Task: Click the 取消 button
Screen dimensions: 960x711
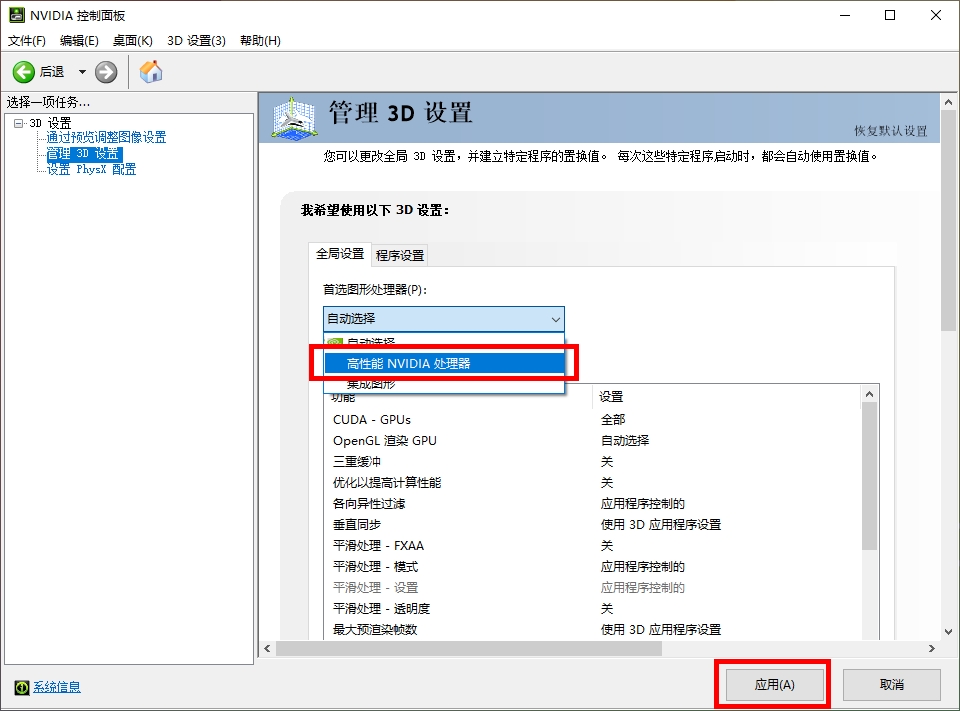Action: coord(891,684)
